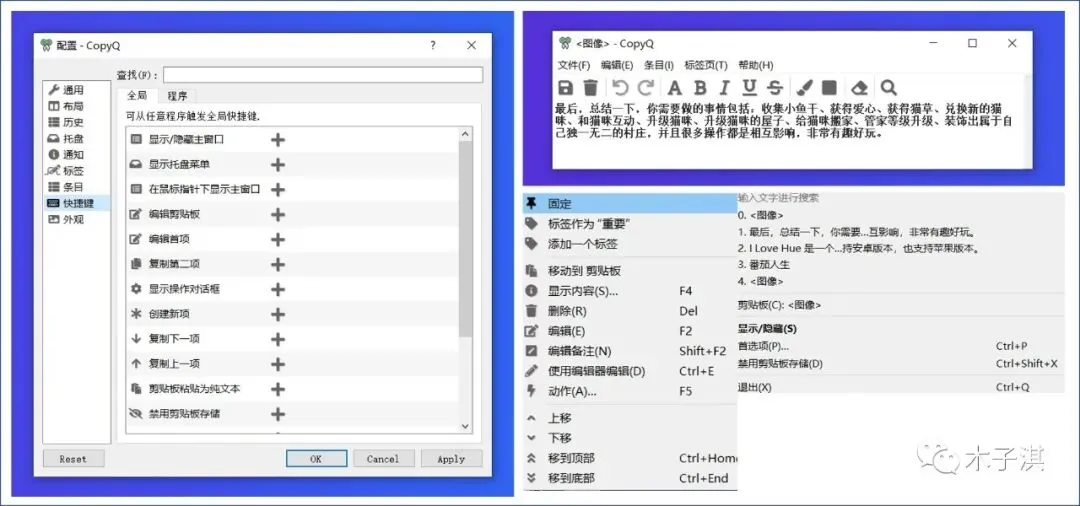Add shortcut for 在鼠标指针下显示主窗口 with plus
The width and height of the screenshot is (1080, 506).
[278, 189]
